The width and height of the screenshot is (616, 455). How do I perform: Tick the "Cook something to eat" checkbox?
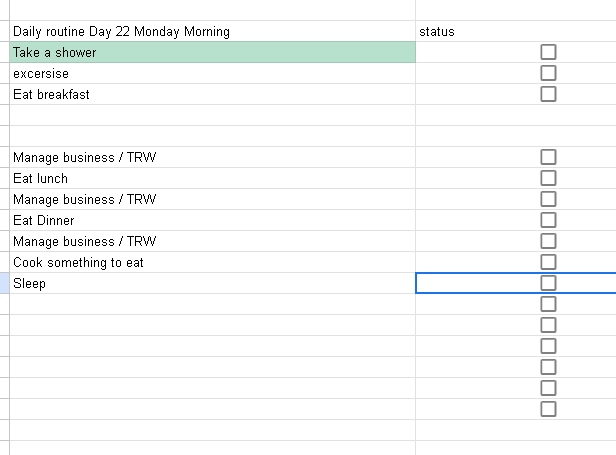pos(548,262)
